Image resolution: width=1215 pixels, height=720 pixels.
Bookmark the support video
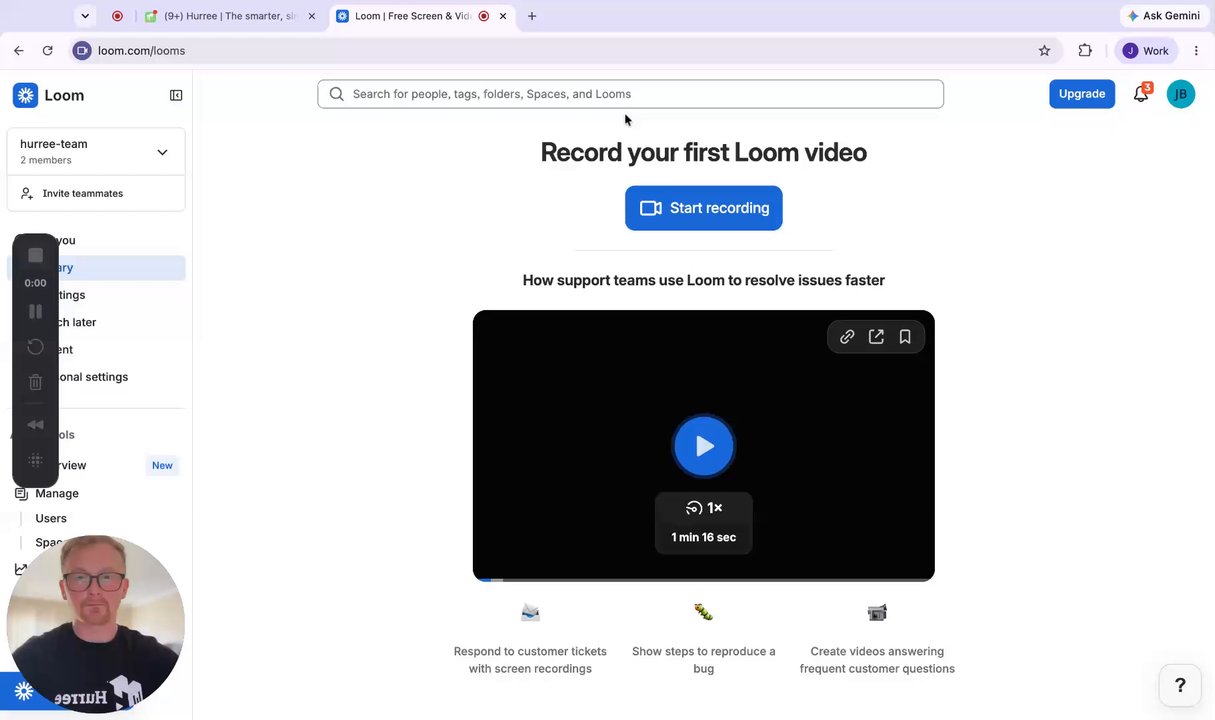[x=905, y=337]
